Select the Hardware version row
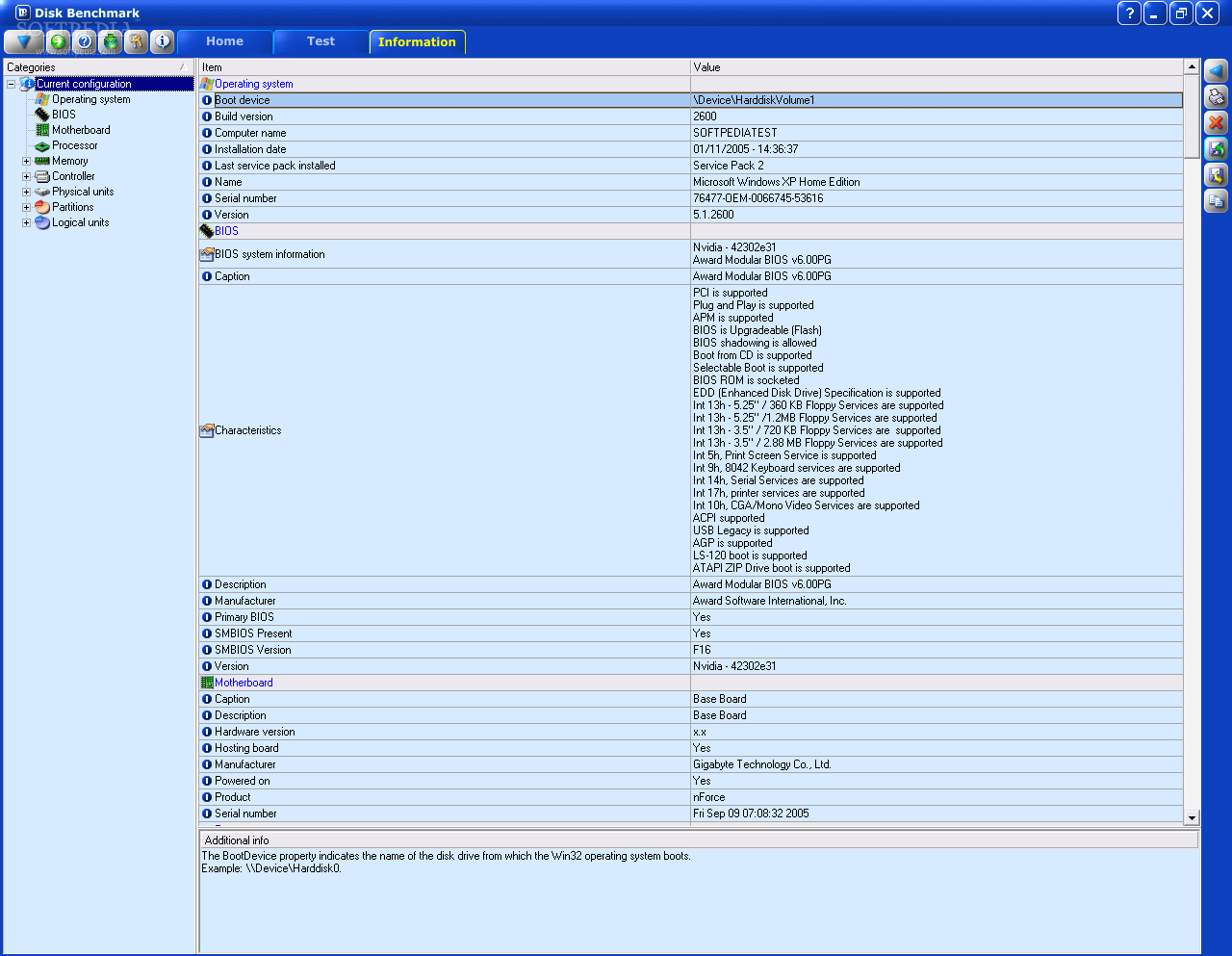The height and width of the screenshot is (956, 1232). point(690,732)
